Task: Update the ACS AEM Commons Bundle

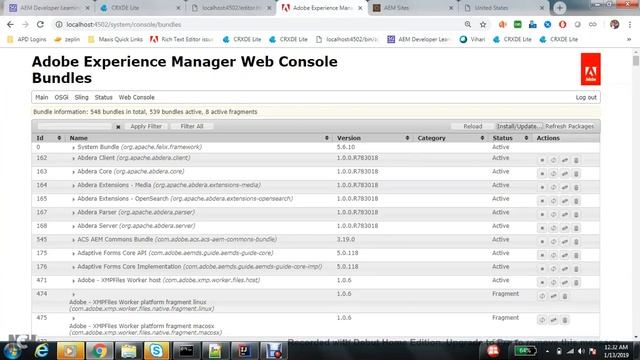Action: click(x=565, y=242)
